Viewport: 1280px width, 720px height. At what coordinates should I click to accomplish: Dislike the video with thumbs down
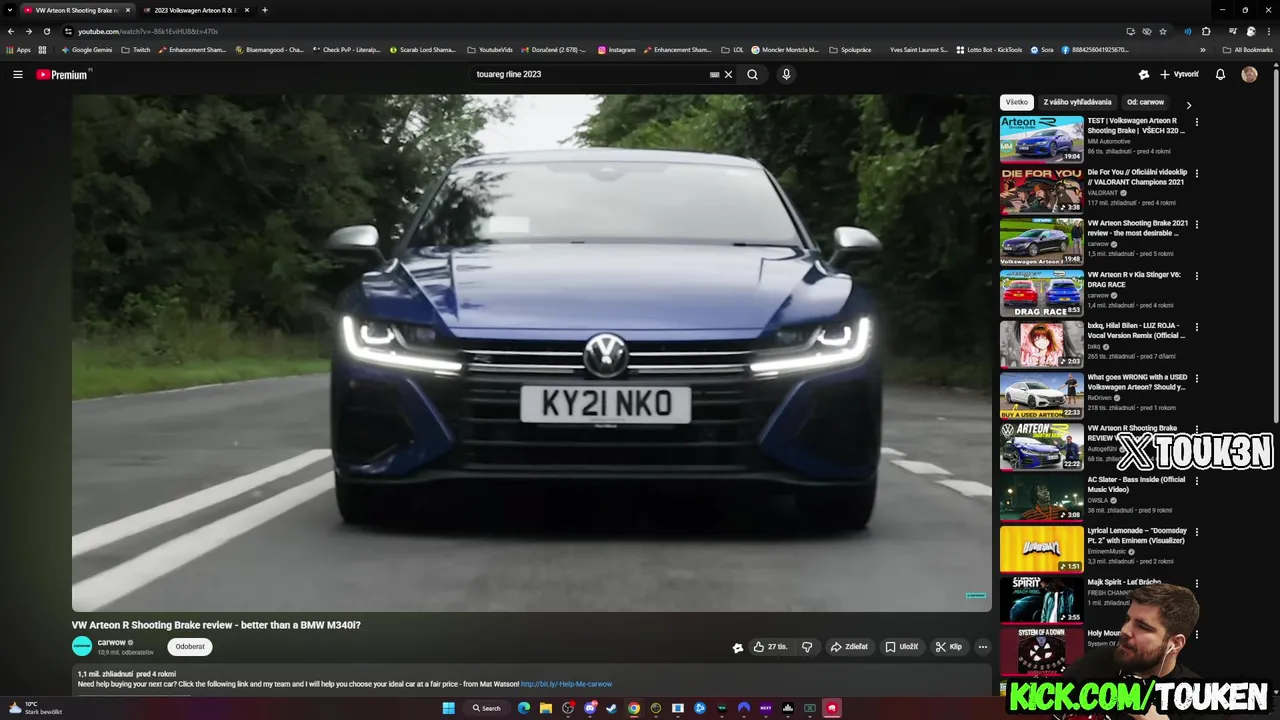coord(807,647)
